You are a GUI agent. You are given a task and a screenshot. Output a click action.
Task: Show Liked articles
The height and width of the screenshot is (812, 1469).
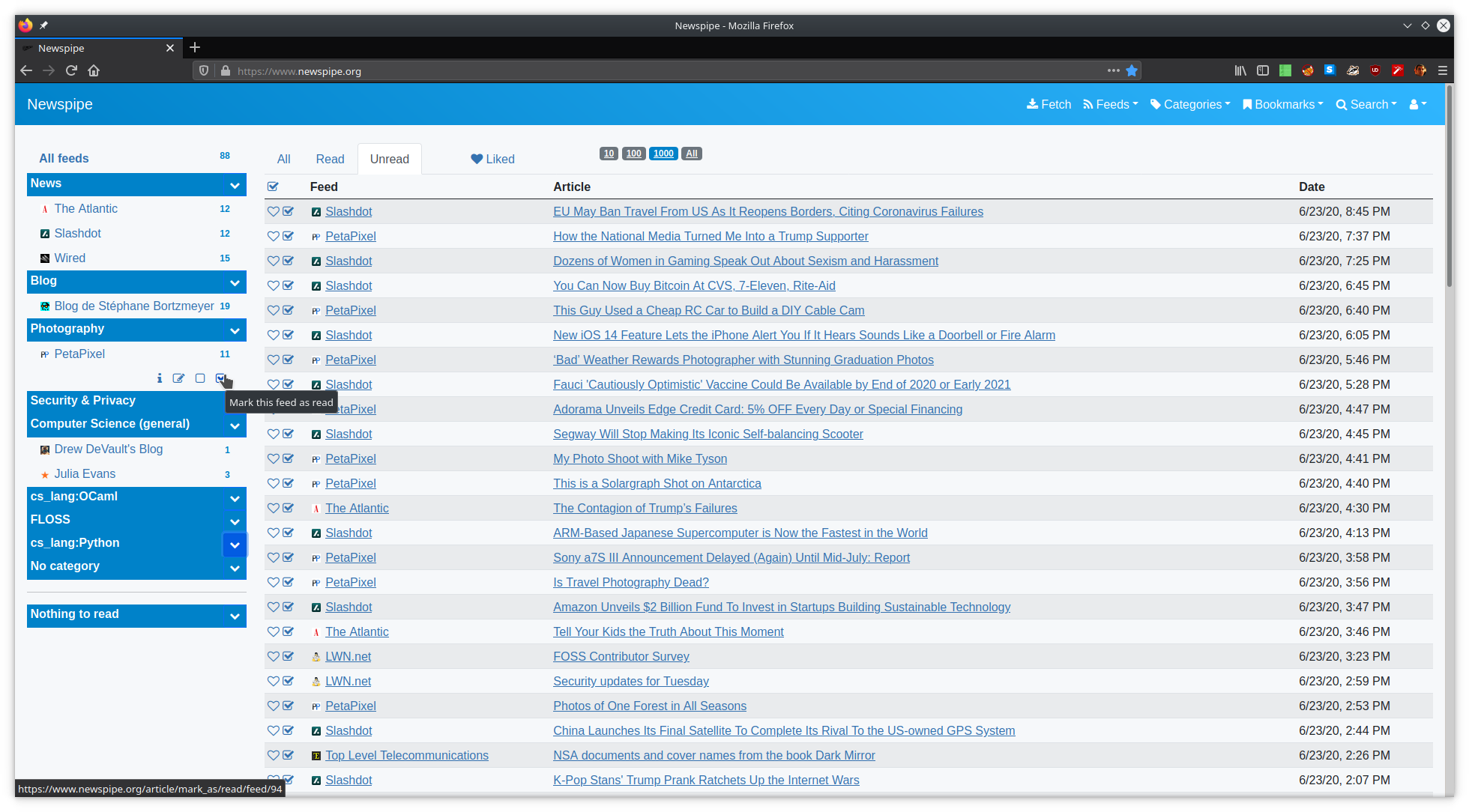click(492, 160)
